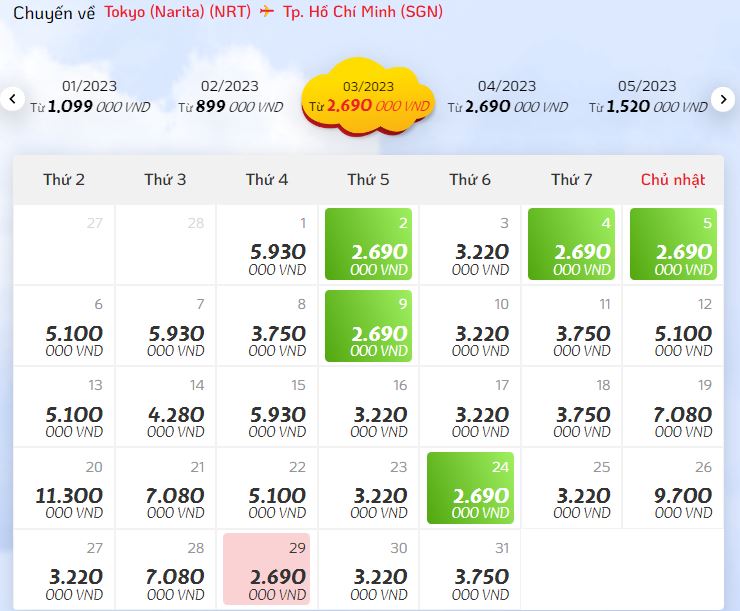Pick March 13 fare 5.100
Image resolution: width=740 pixels, height=611 pixels.
pos(64,407)
